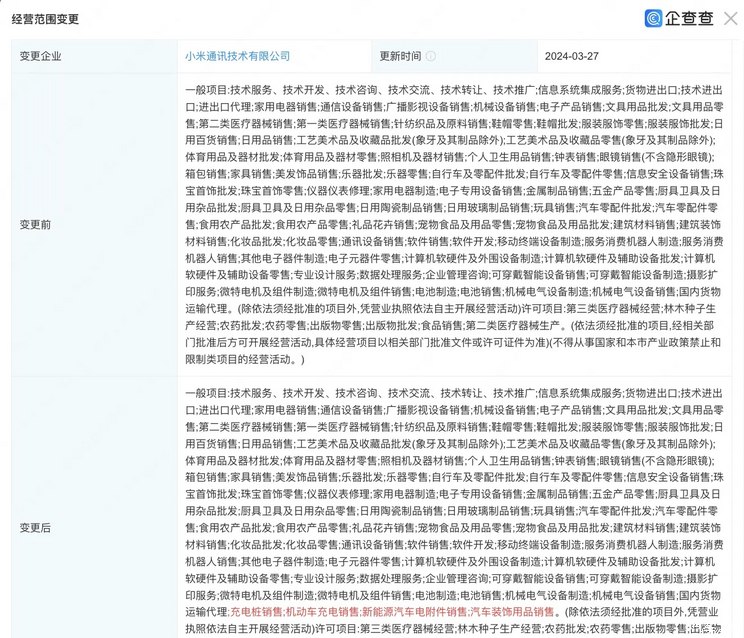744x638 pixels.
Task: Click the 变更后 business scope paragraph
Action: point(452,500)
